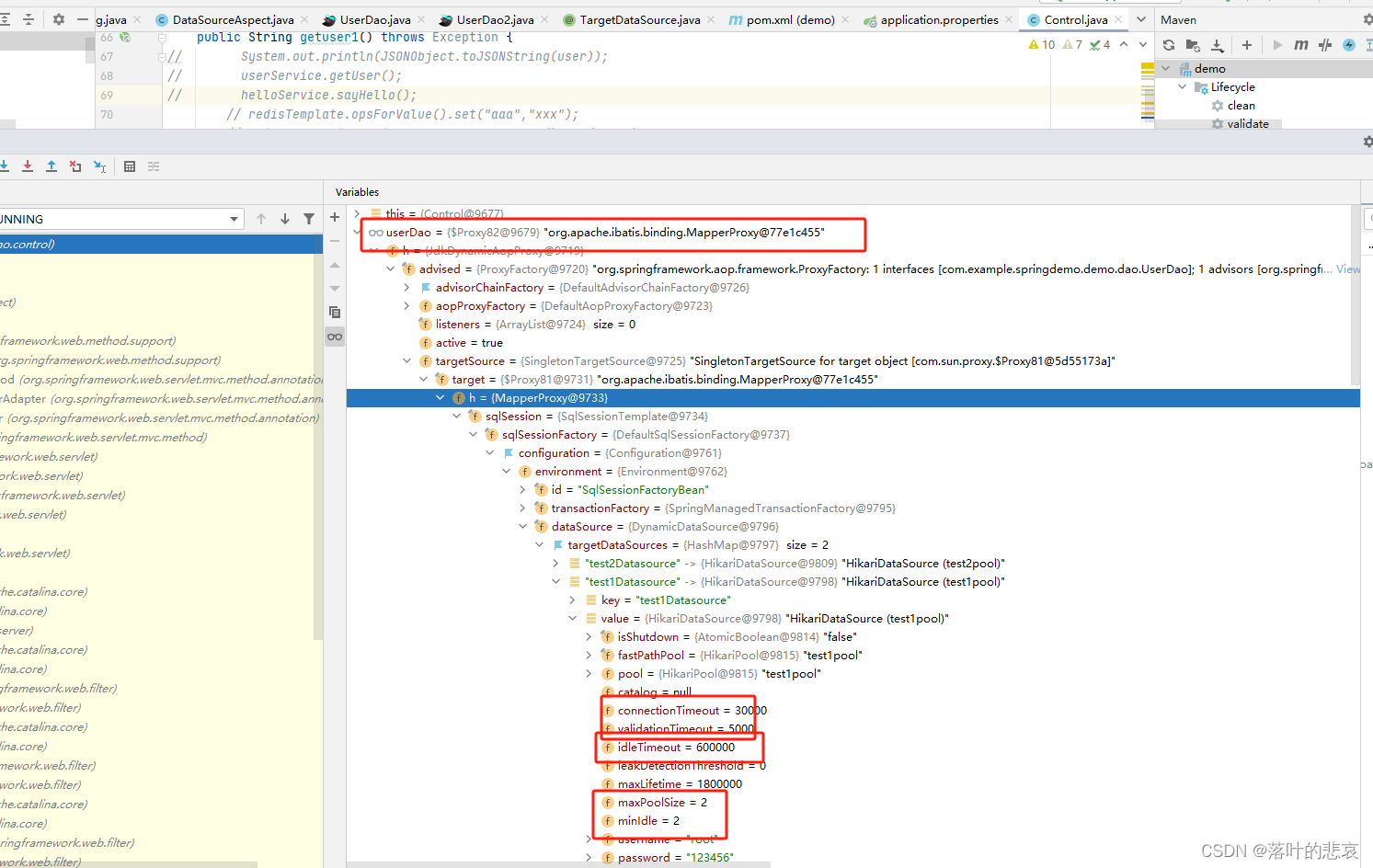
Task: Click Run Maven Build play icon
Action: 1277,45
